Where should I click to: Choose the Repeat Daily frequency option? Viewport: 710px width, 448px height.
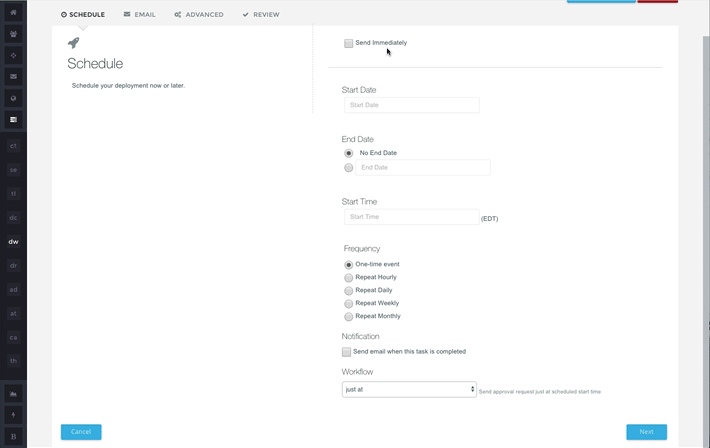pos(348,290)
